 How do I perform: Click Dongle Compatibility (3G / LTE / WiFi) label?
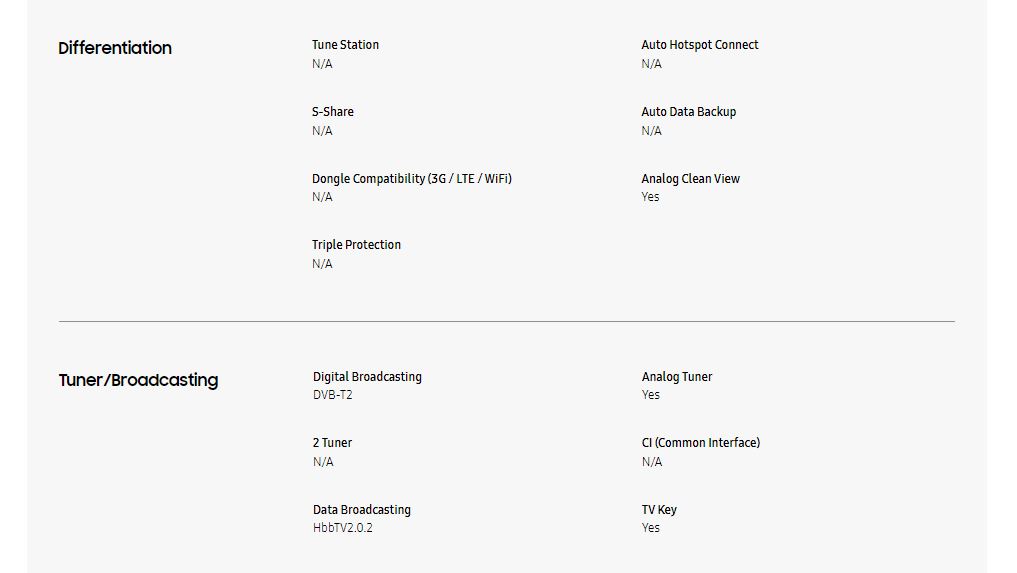pyautogui.click(x=411, y=179)
